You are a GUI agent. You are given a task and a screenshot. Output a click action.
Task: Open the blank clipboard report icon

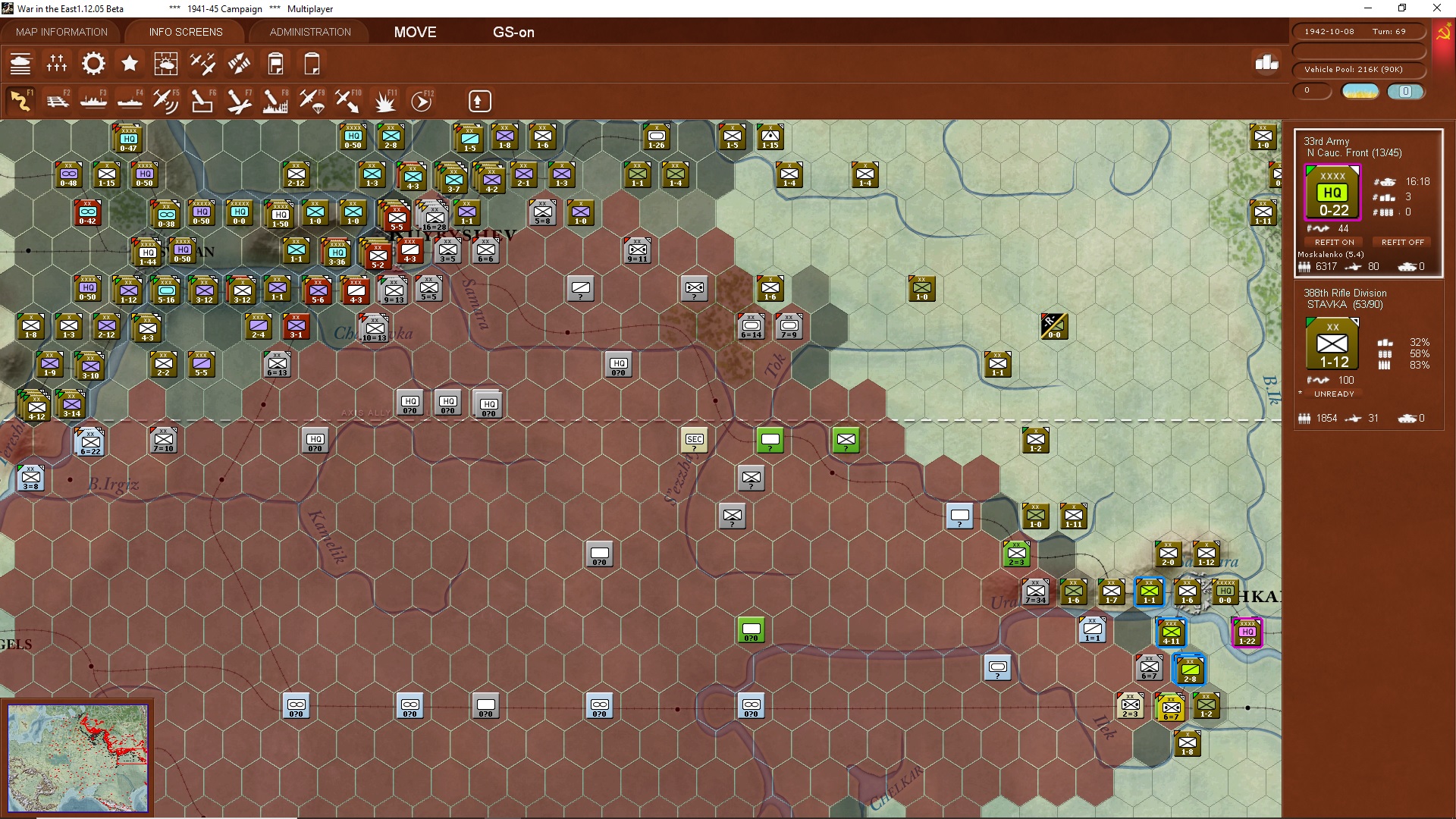[x=312, y=64]
